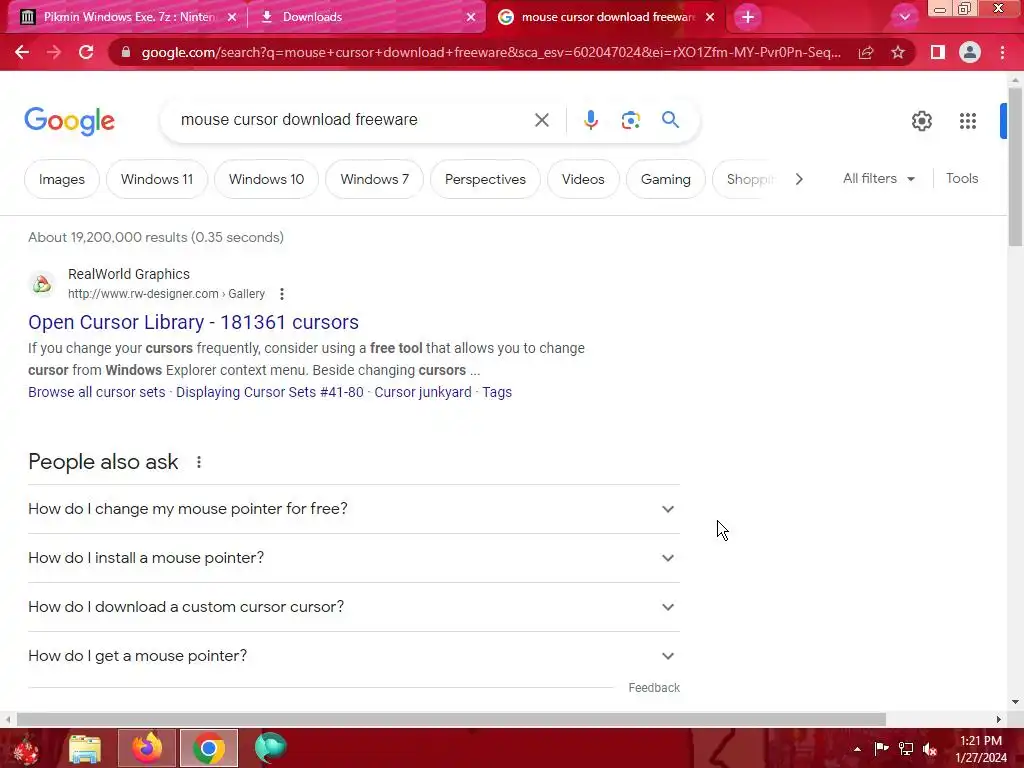This screenshot has width=1024, height=768.
Task: Expand 'How do I get a mouse pointer?'
Action: coord(354,656)
